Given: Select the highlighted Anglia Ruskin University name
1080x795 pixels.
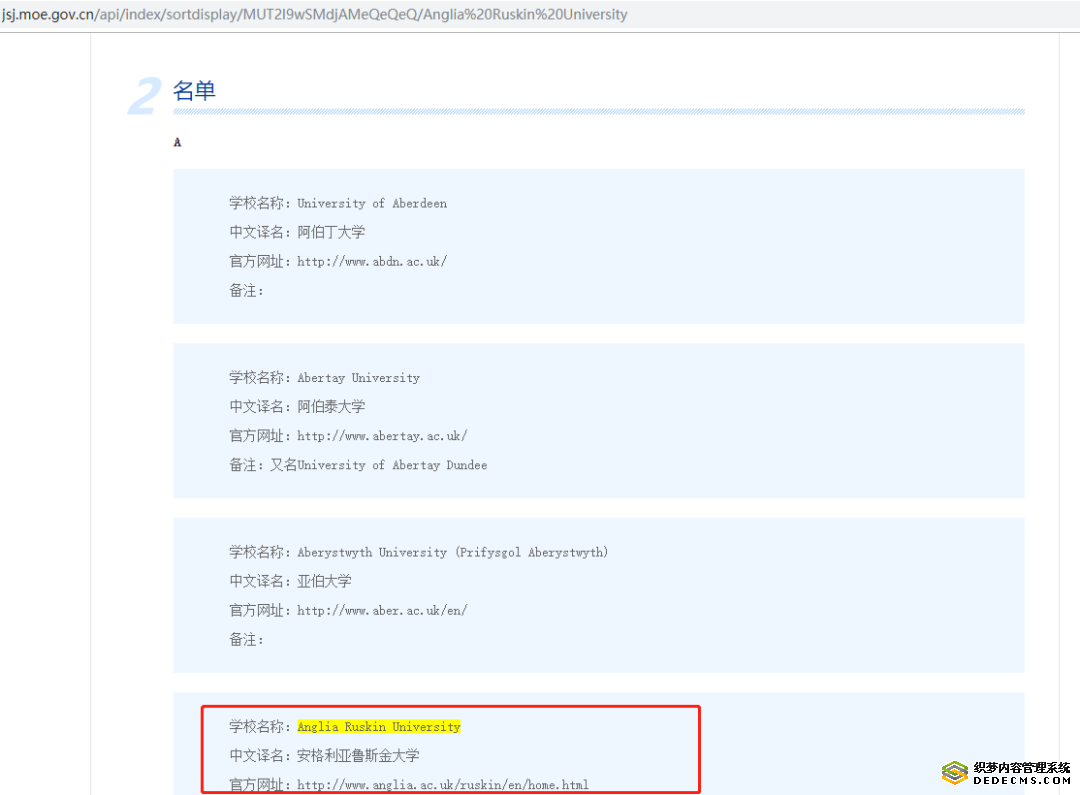Looking at the screenshot, I should [x=379, y=727].
